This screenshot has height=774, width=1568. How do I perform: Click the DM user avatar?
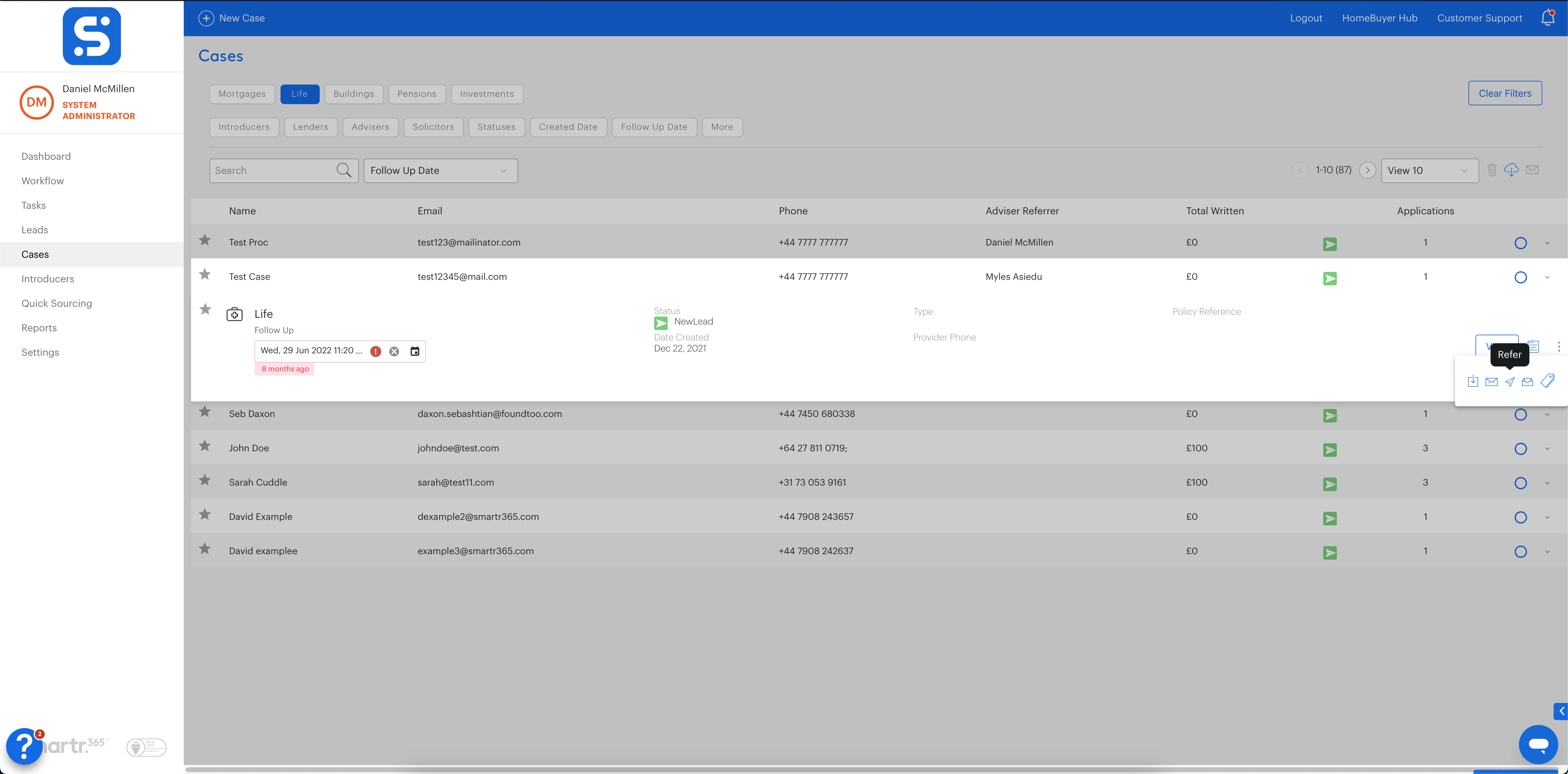pyautogui.click(x=36, y=102)
